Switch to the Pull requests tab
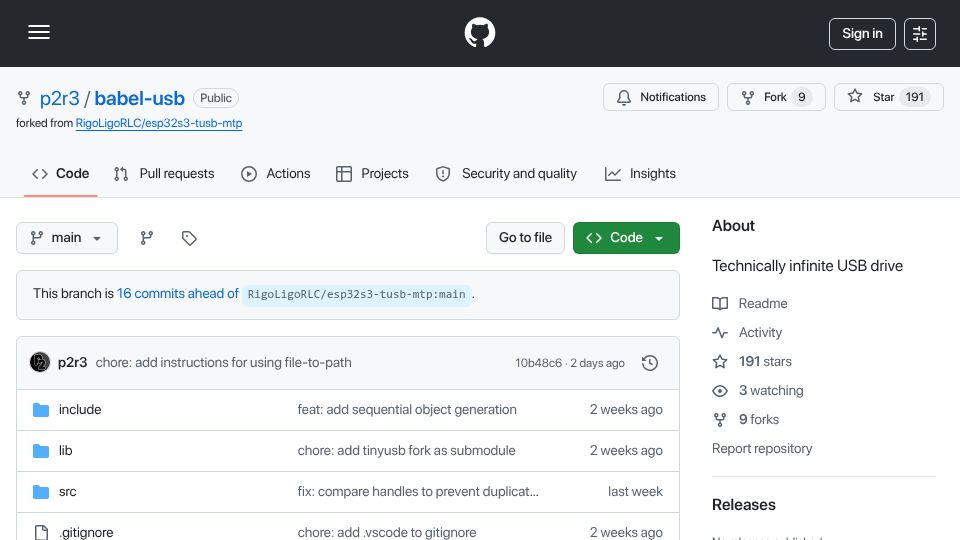The height and width of the screenshot is (540, 960). tap(164, 174)
